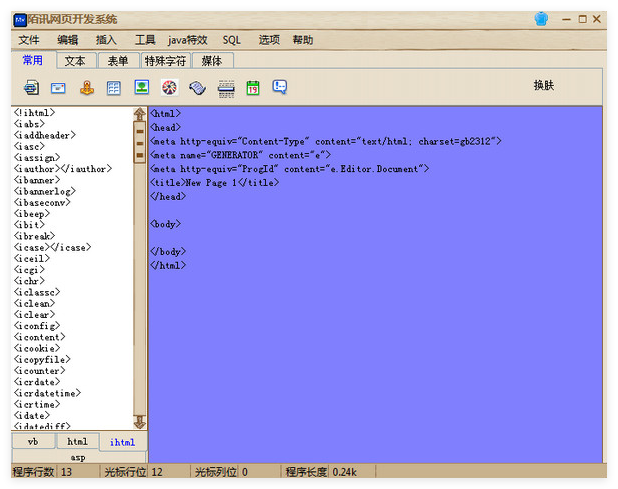
Task: Insert a table using the grid icon
Action: click(114, 87)
